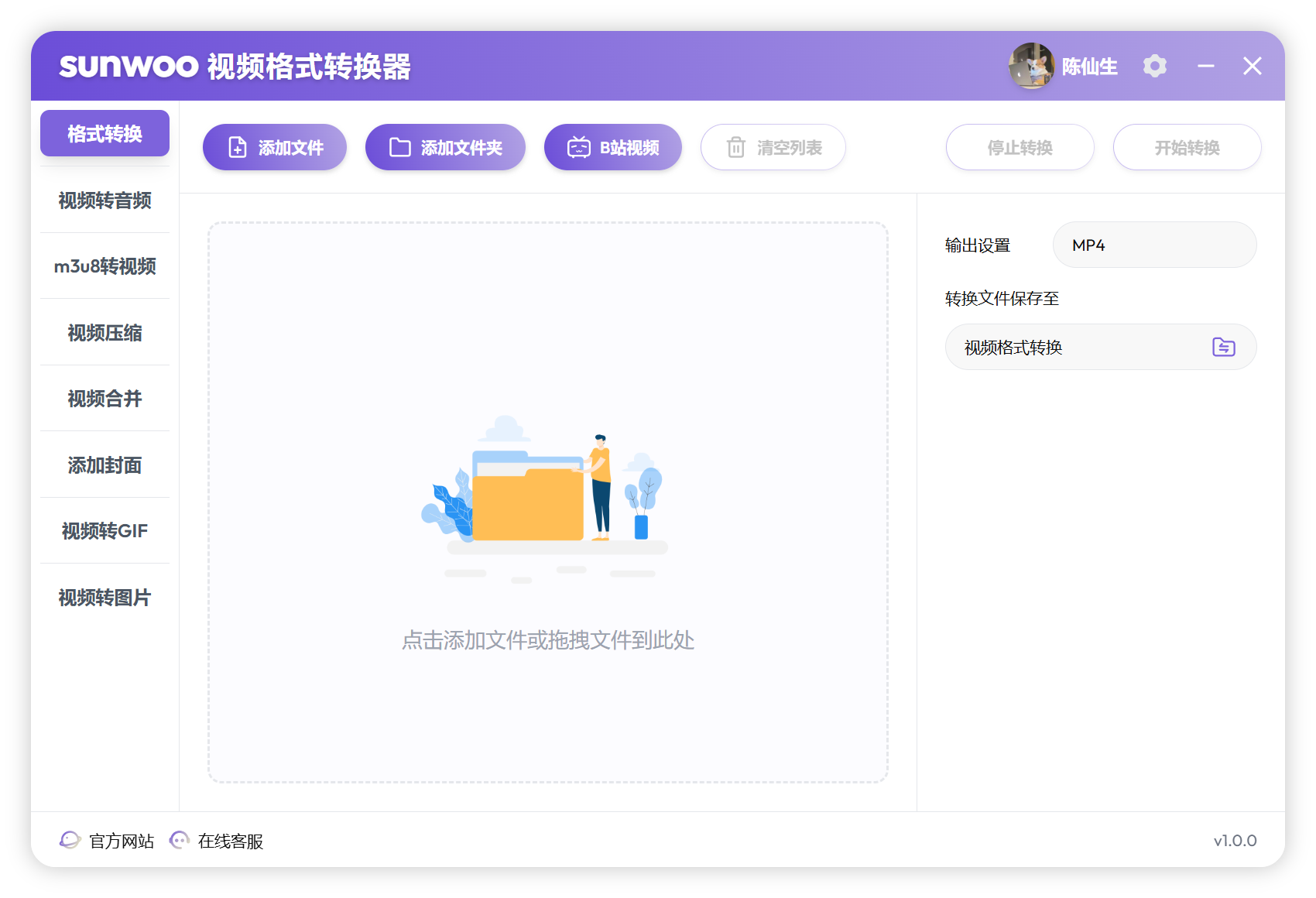The height and width of the screenshot is (898, 1316).
Task: Click the Add File icon on 添加文件 button
Action: 237,147
